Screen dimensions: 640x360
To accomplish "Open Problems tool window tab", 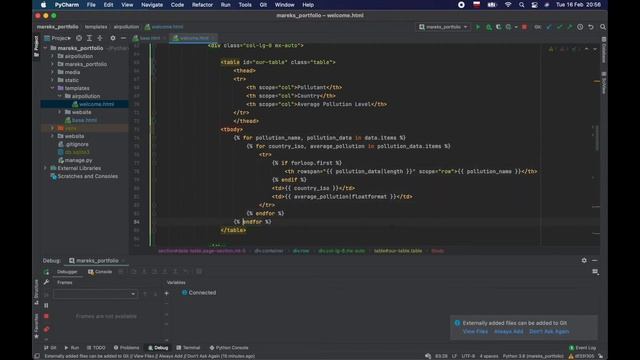I will pyautogui.click(x=127, y=348).
